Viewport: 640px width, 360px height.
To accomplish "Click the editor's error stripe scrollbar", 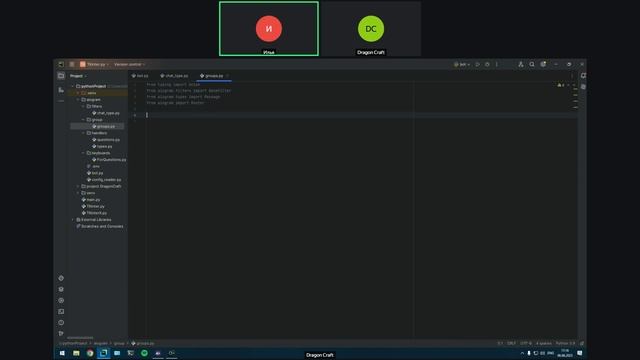I will coord(575,209).
